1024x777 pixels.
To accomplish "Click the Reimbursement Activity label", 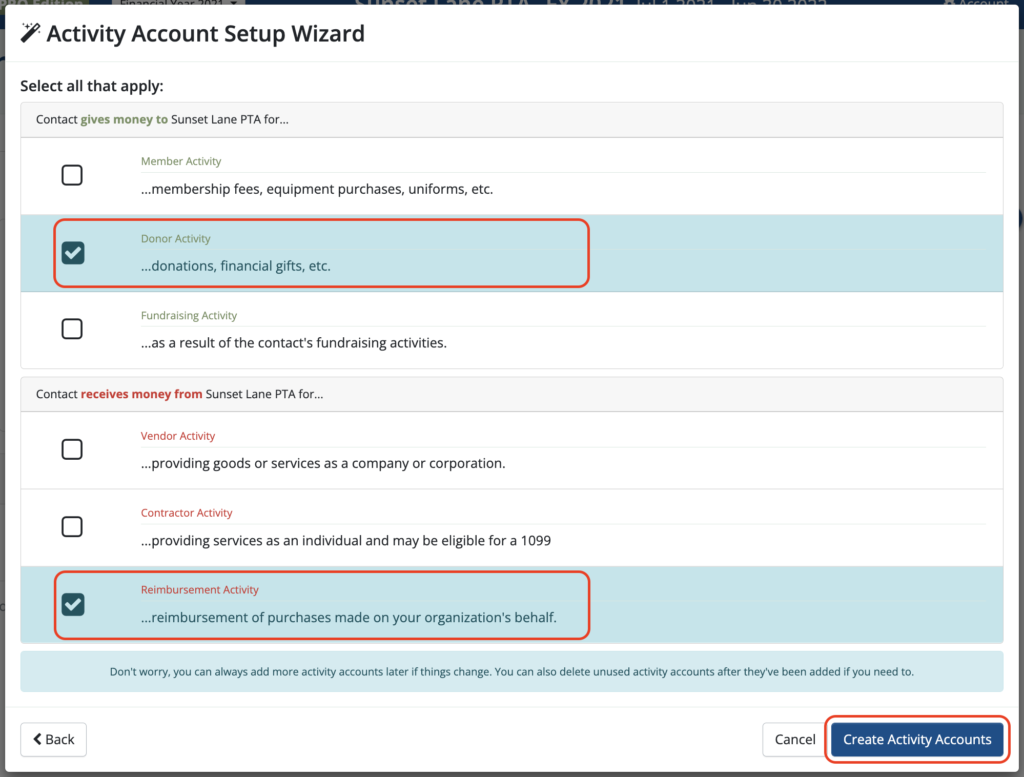I will [x=200, y=590].
